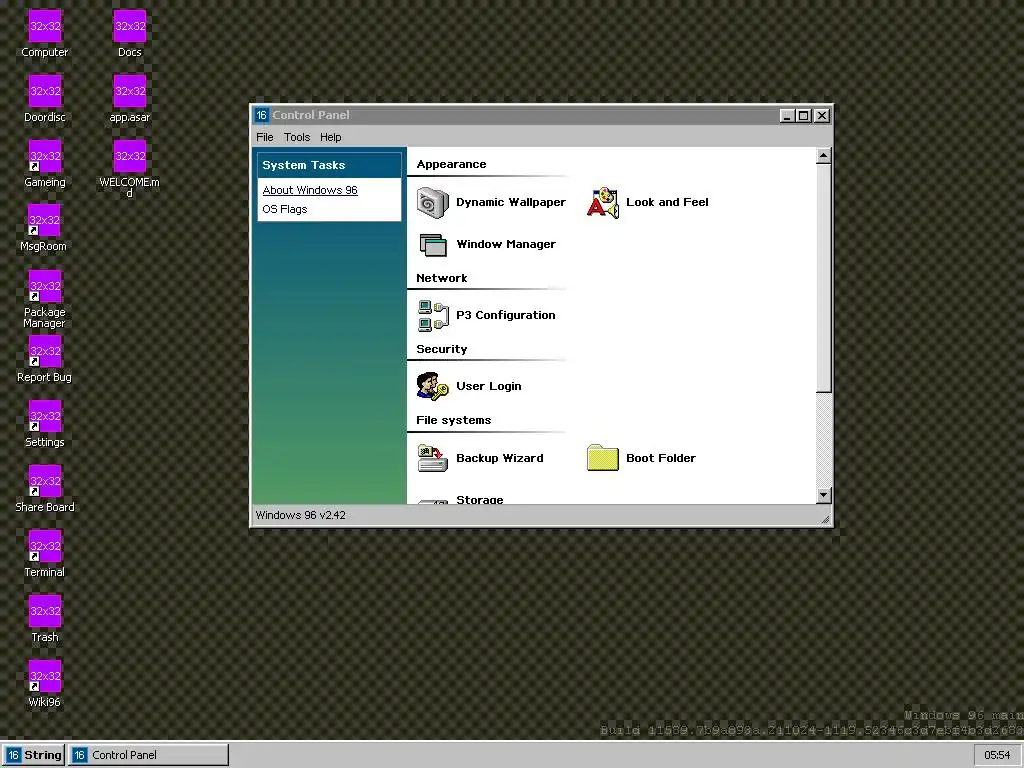Click the vertical scrollbar thumb
This screenshot has width=1024, height=768.
pos(824,278)
